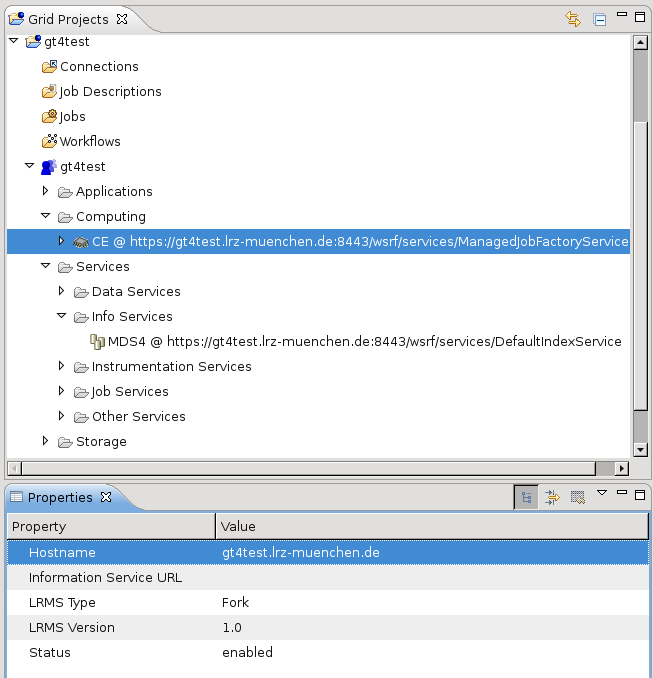Screen dimensions: 653x678
Task: Click the vertical scrollbar up arrow
Action: [640, 42]
